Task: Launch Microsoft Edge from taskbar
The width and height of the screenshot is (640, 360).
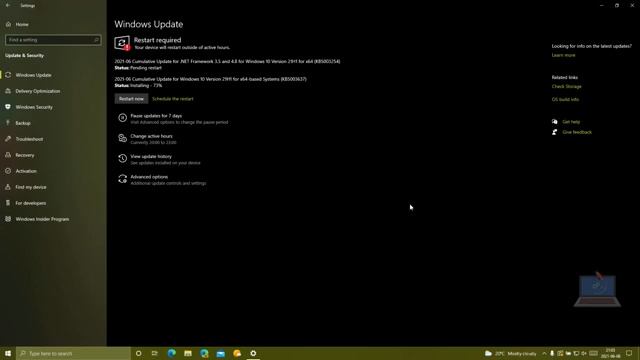Action: [171, 353]
